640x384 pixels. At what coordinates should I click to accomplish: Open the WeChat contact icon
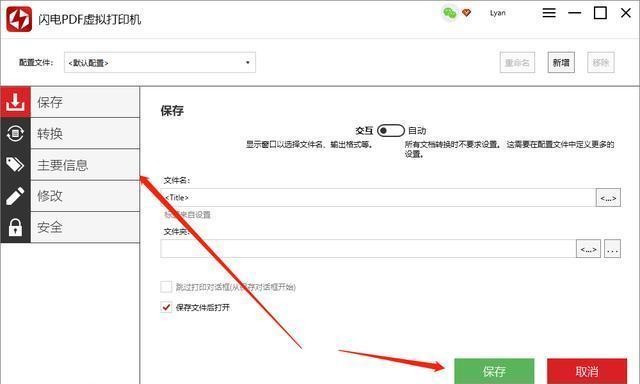point(449,13)
